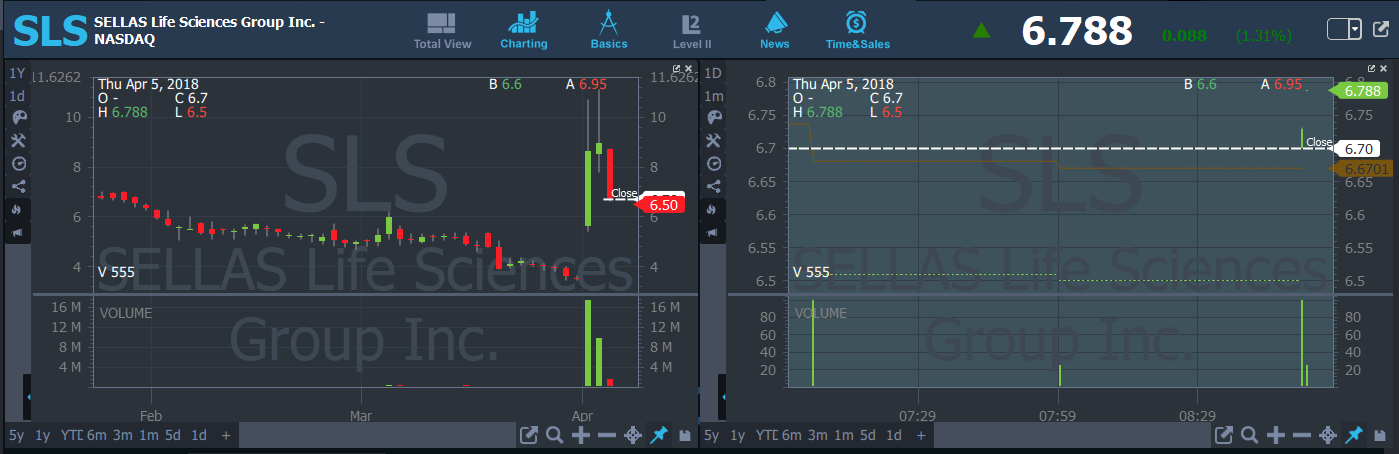Viewport: 1399px width, 454px height.
Task: Click the share icon on right chart
Action: [714, 186]
